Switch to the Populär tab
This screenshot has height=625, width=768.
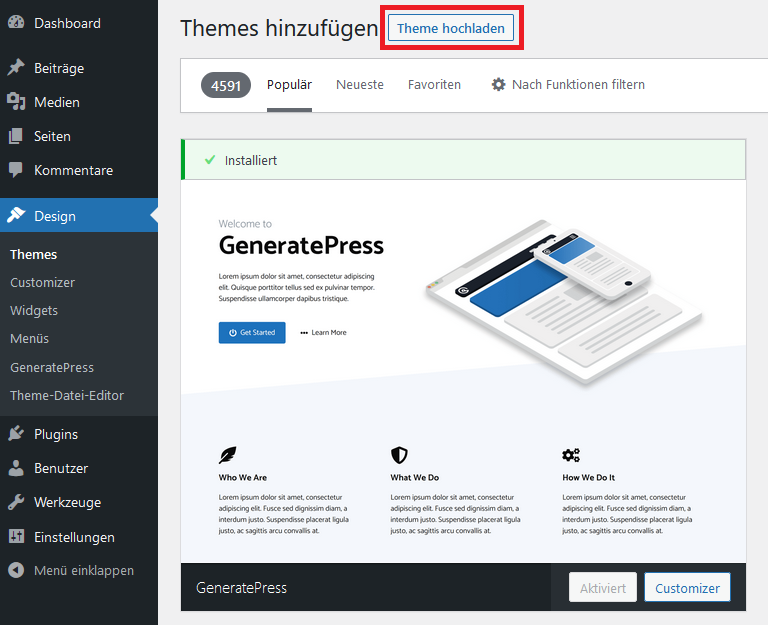[289, 85]
